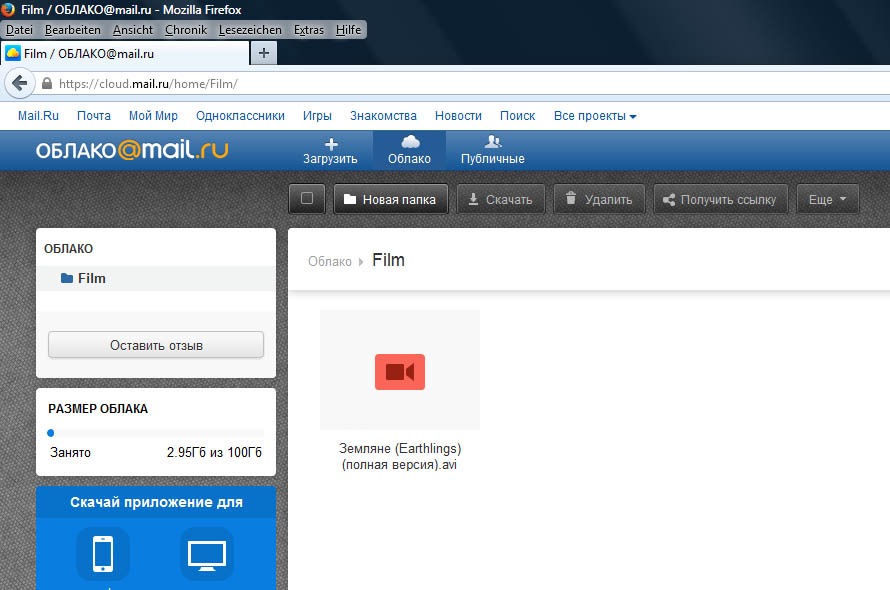
Task: Select the Film folder in sidebar
Action: click(x=91, y=278)
